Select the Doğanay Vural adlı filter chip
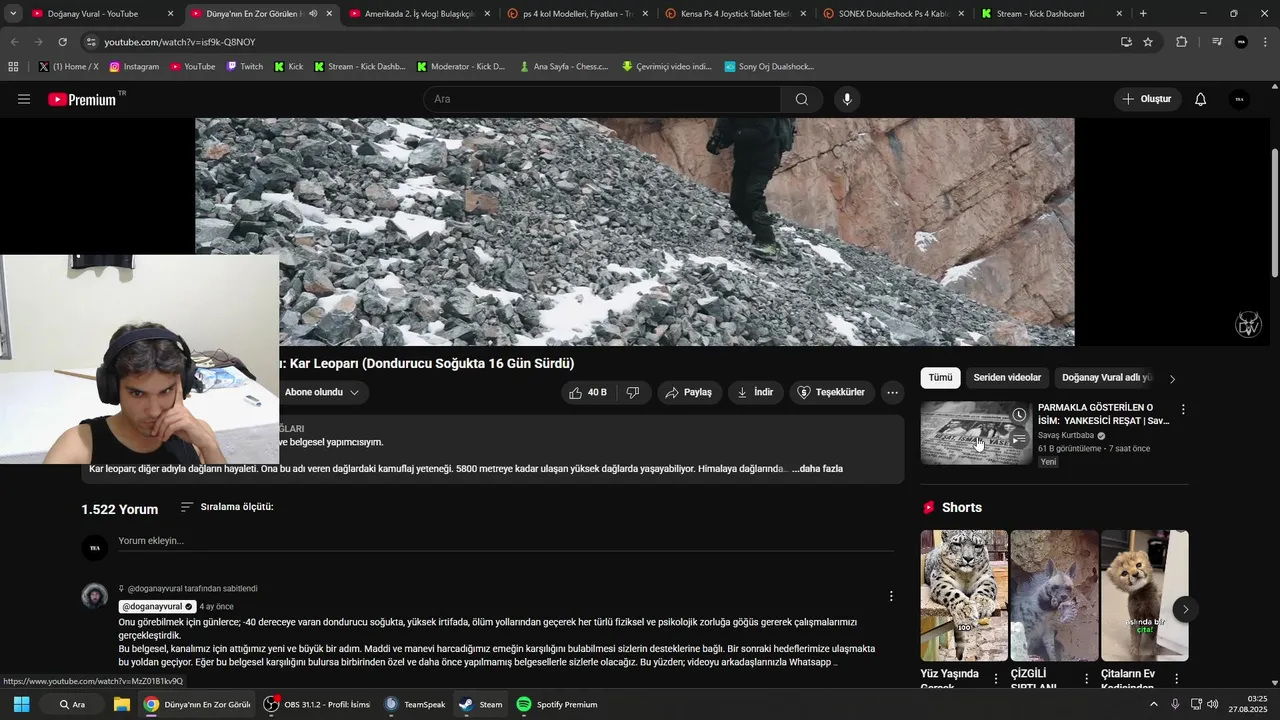The image size is (1280, 720). point(1107,378)
